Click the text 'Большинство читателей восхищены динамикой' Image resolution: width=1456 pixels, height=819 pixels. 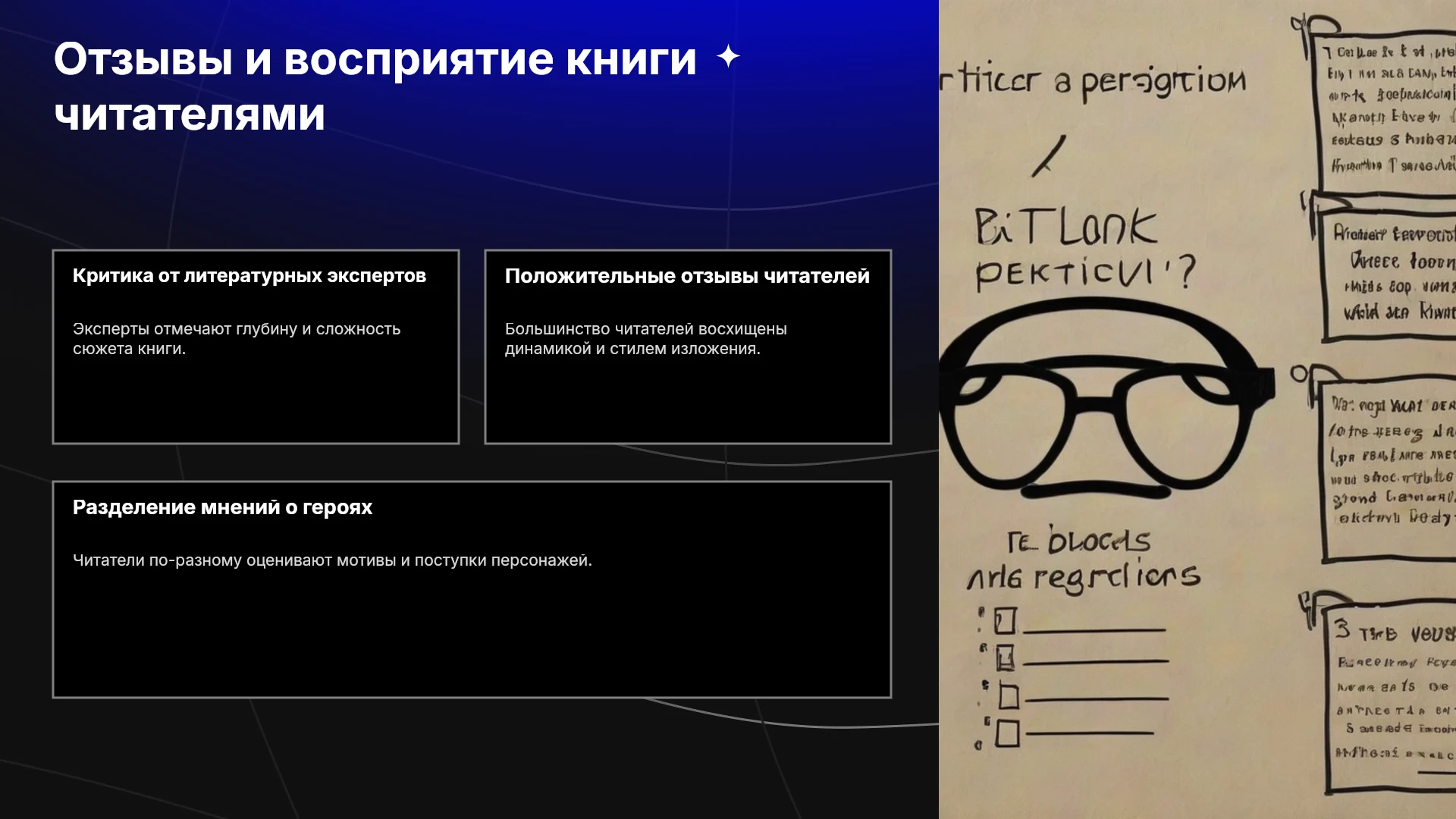tap(646, 339)
